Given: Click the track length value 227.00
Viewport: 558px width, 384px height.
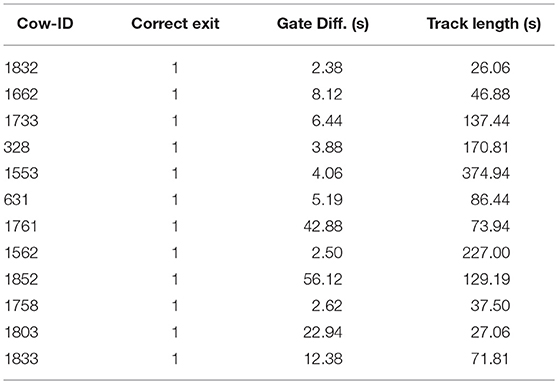Looking at the screenshot, I should [486, 253].
